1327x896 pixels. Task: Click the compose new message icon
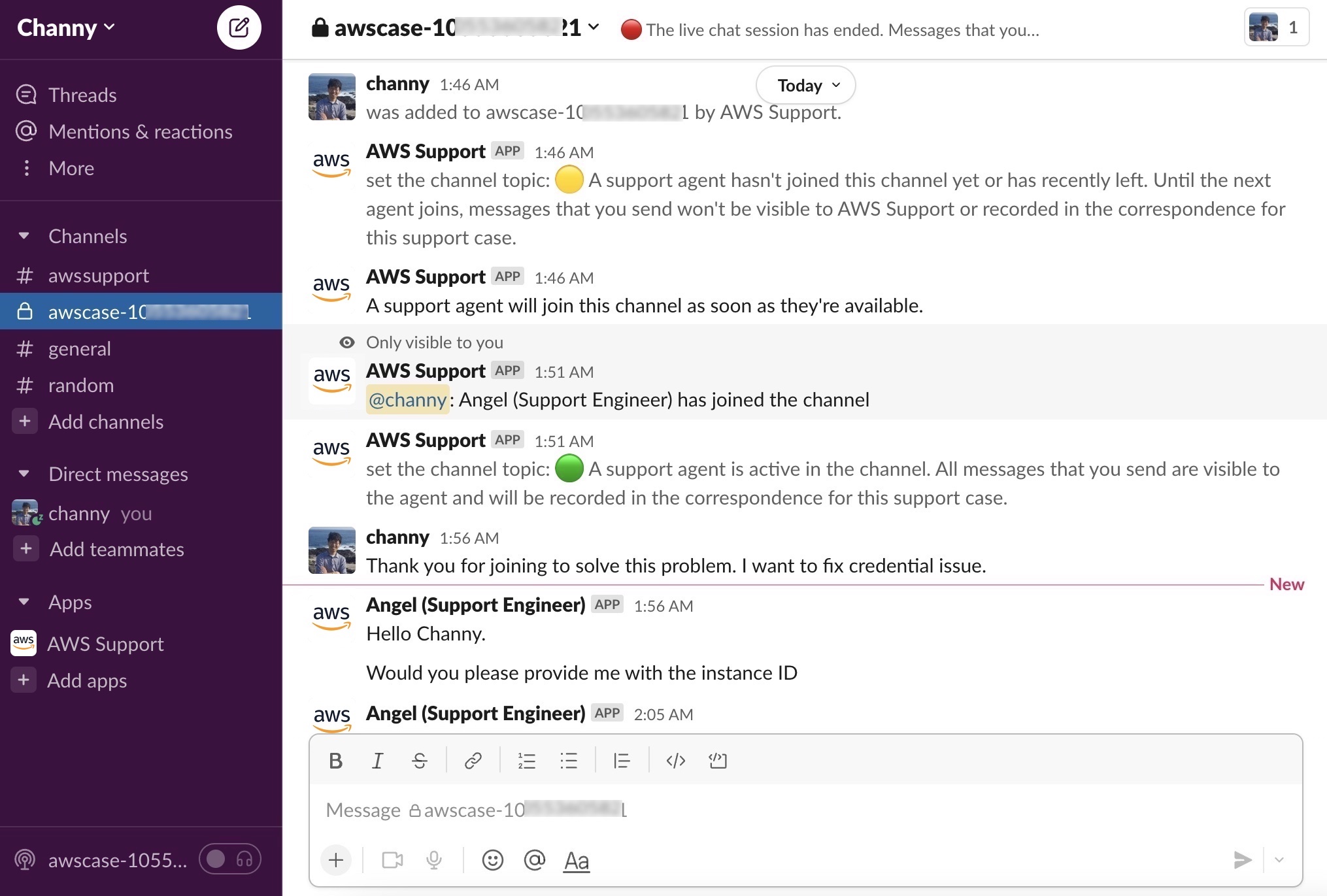239,27
